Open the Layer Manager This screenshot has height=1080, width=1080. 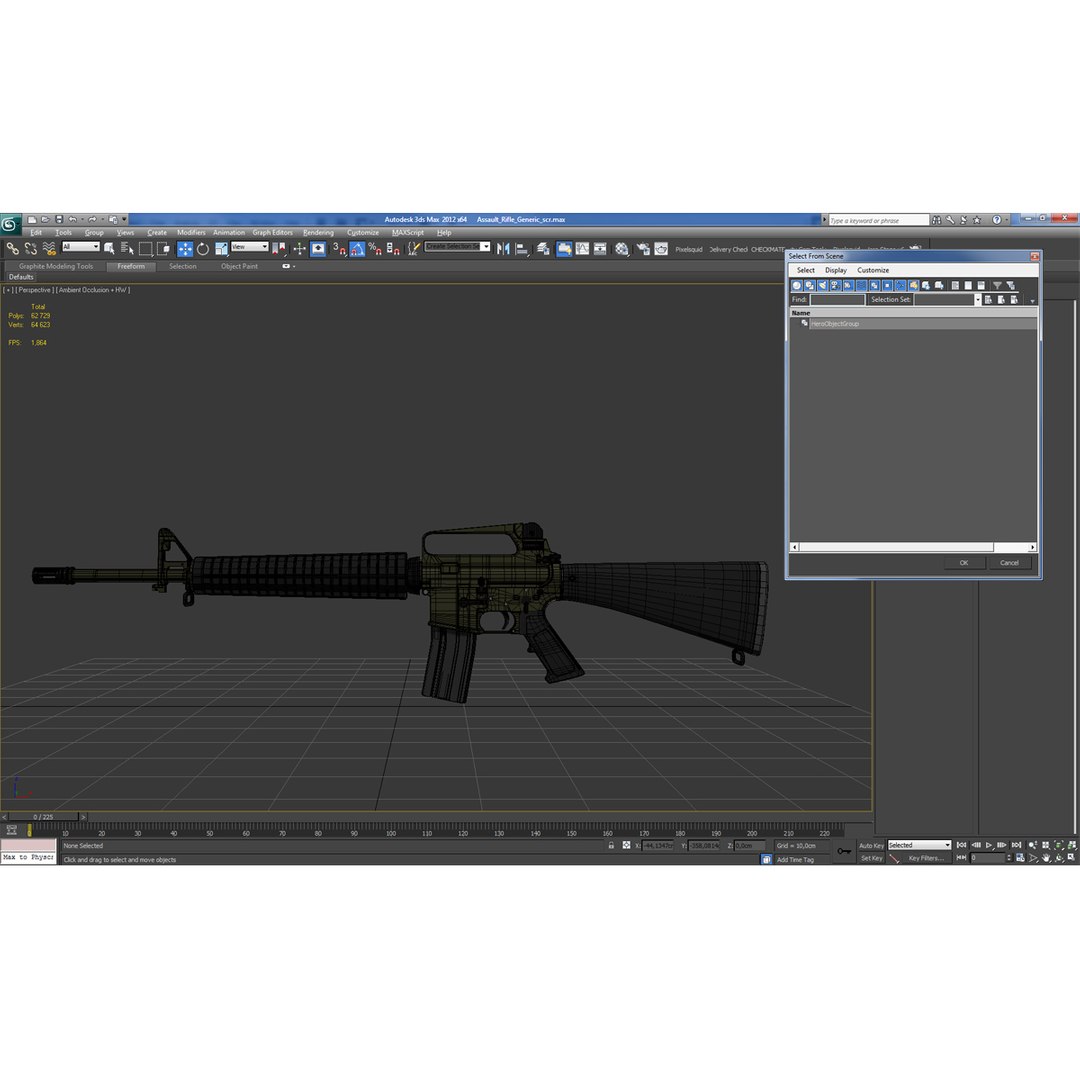pyautogui.click(x=543, y=249)
